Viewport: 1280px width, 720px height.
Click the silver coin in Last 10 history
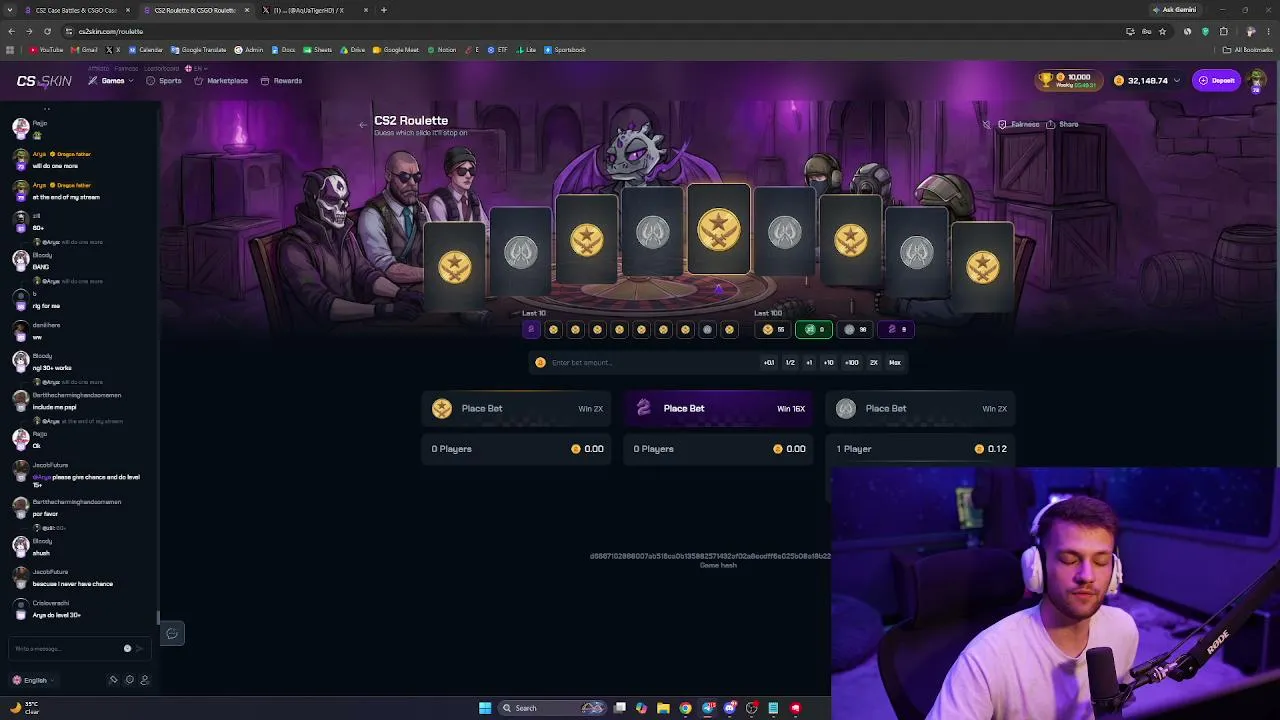(x=707, y=330)
